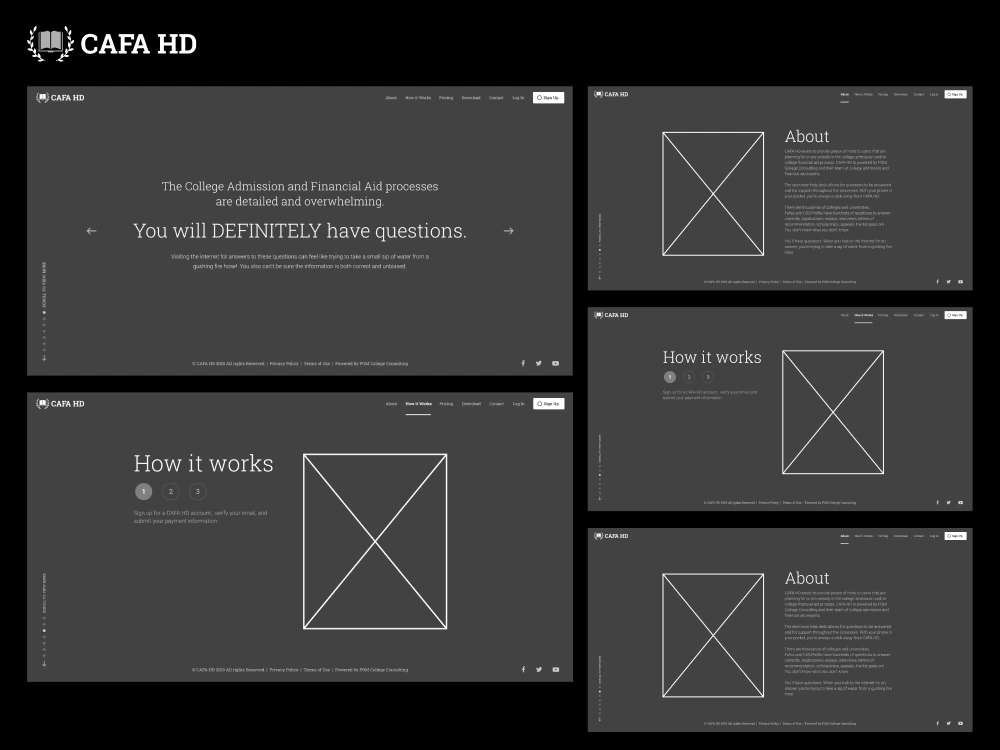Image resolution: width=1000 pixels, height=750 pixels.
Task: Click Twitter icon in large How it works footer
Action: coord(539,670)
